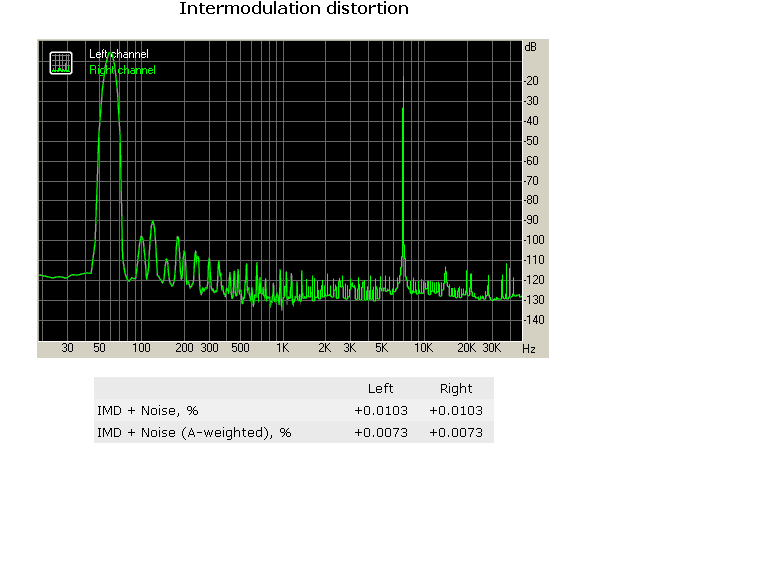
Task: Select the 'Right channel' legend label
Action: [122, 70]
